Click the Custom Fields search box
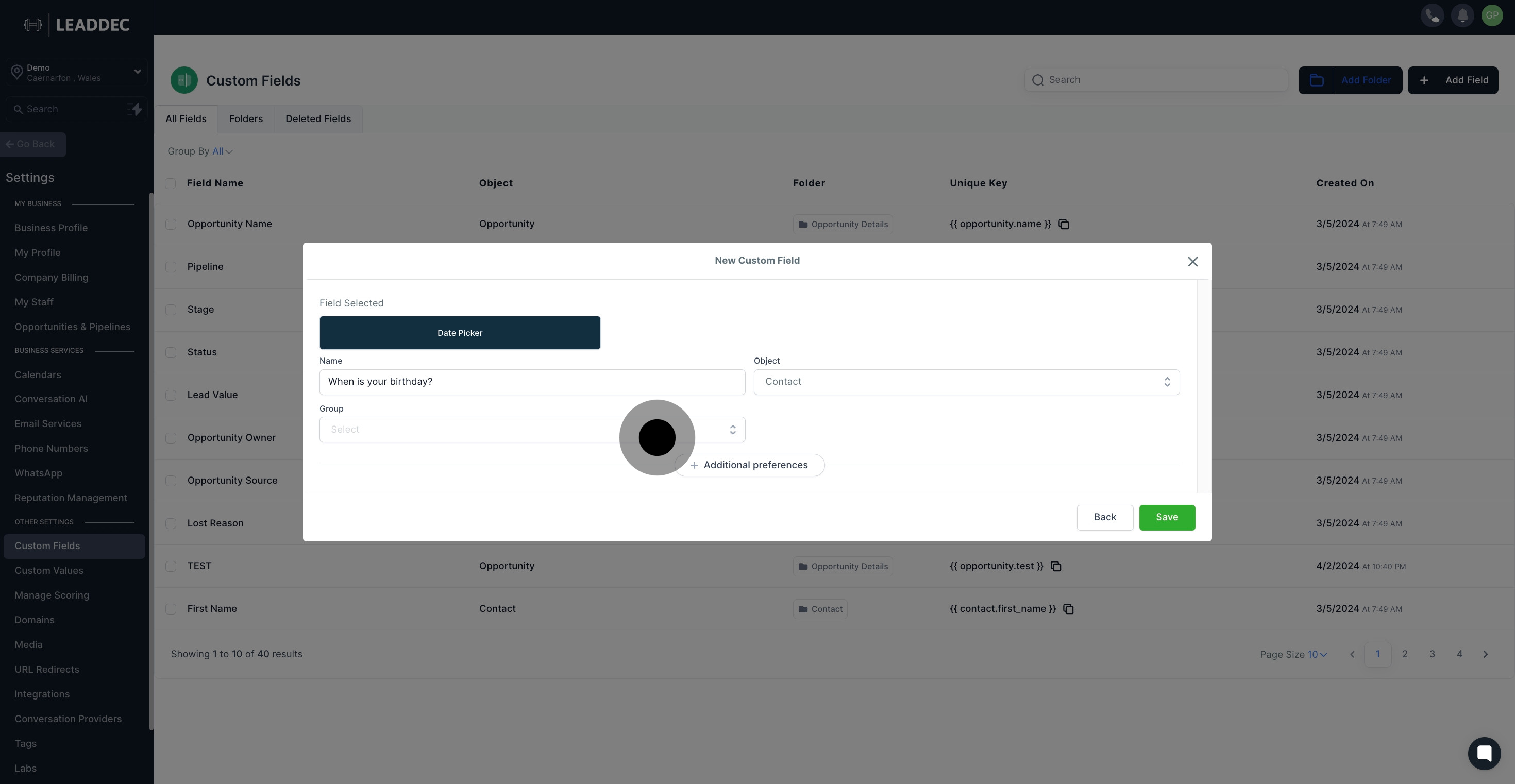Image resolution: width=1515 pixels, height=784 pixels. pos(1156,80)
